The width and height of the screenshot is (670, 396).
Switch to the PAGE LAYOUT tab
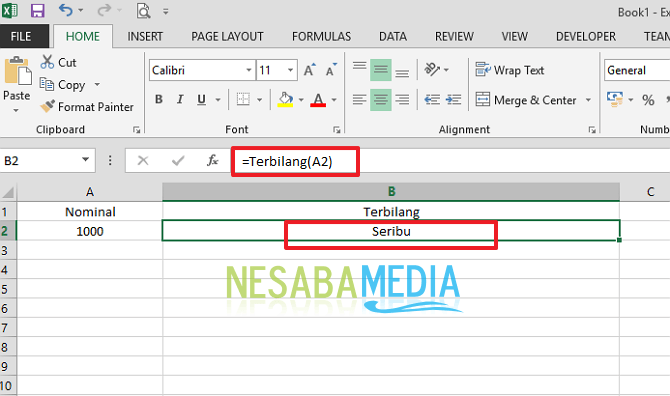(x=227, y=36)
